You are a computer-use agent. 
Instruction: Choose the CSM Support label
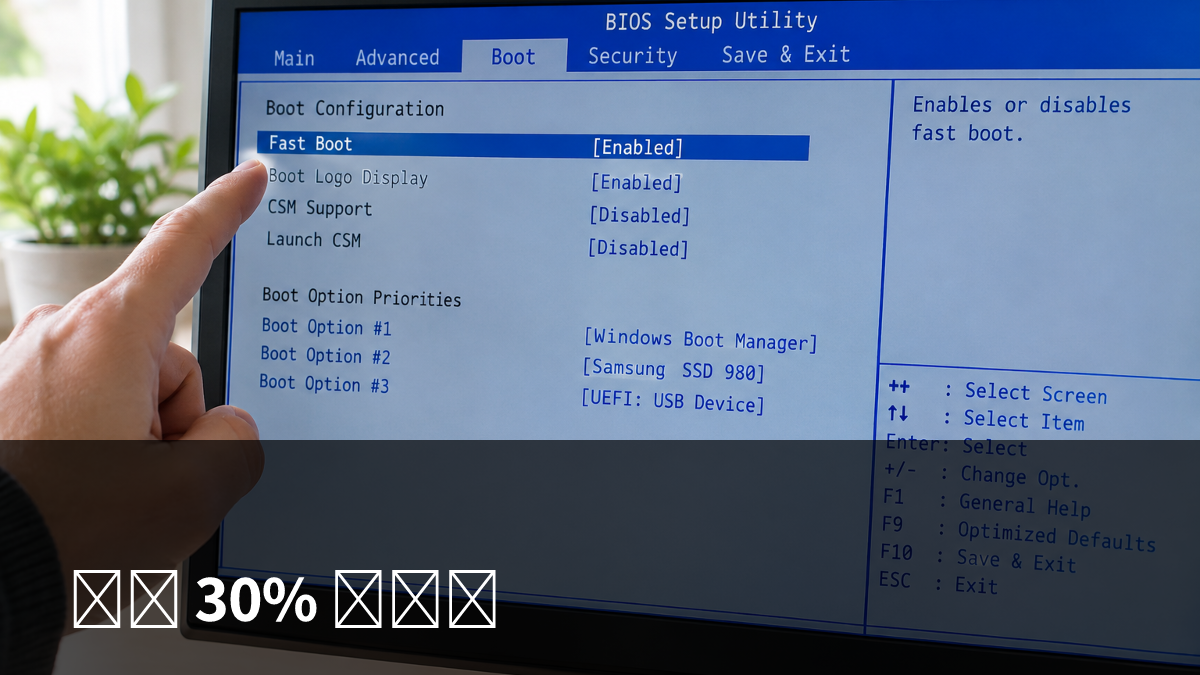pyautogui.click(x=319, y=208)
